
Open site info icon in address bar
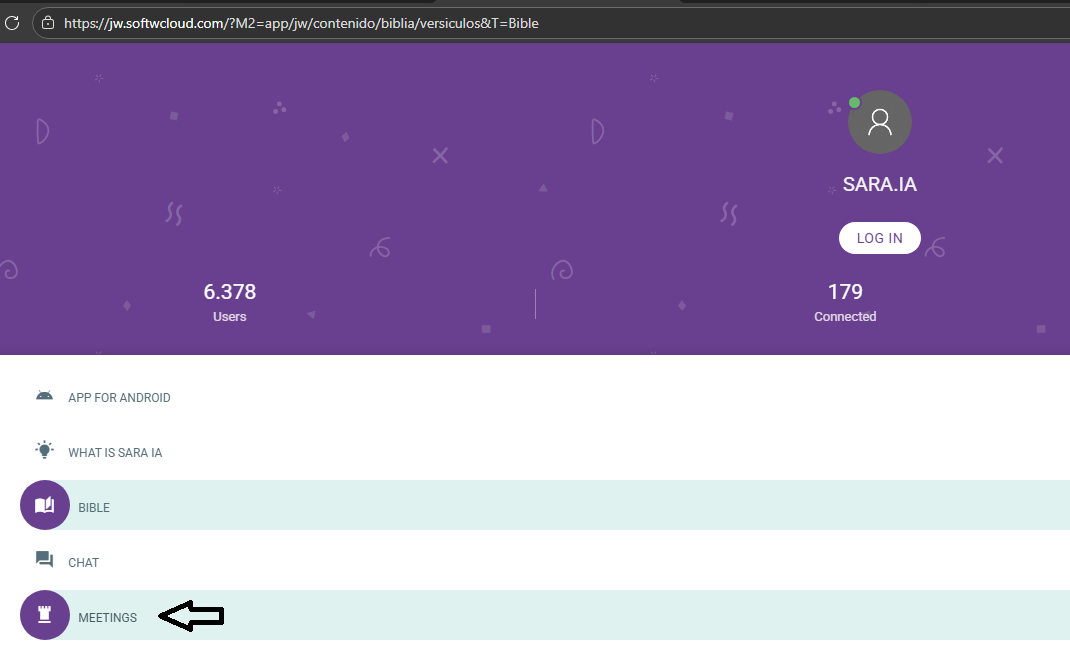coord(47,22)
